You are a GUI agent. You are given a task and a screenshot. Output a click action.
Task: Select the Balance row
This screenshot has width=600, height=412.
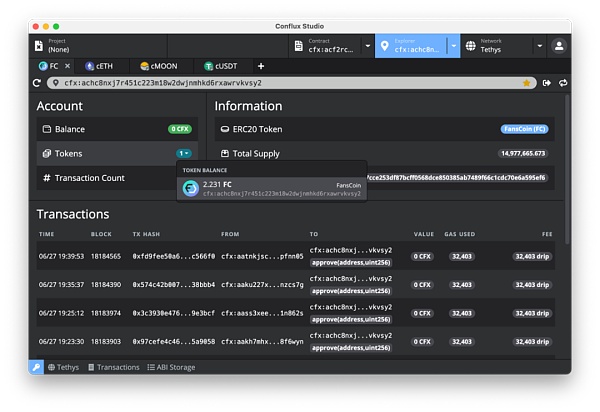(117, 129)
